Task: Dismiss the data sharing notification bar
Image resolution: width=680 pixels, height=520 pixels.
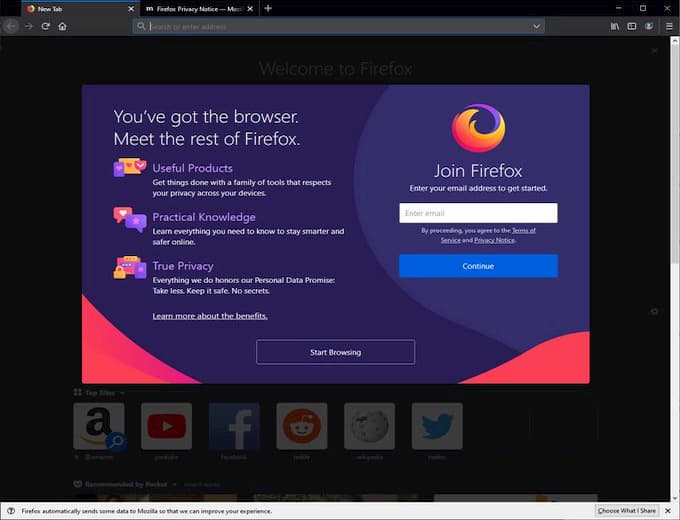Action: coord(668,511)
